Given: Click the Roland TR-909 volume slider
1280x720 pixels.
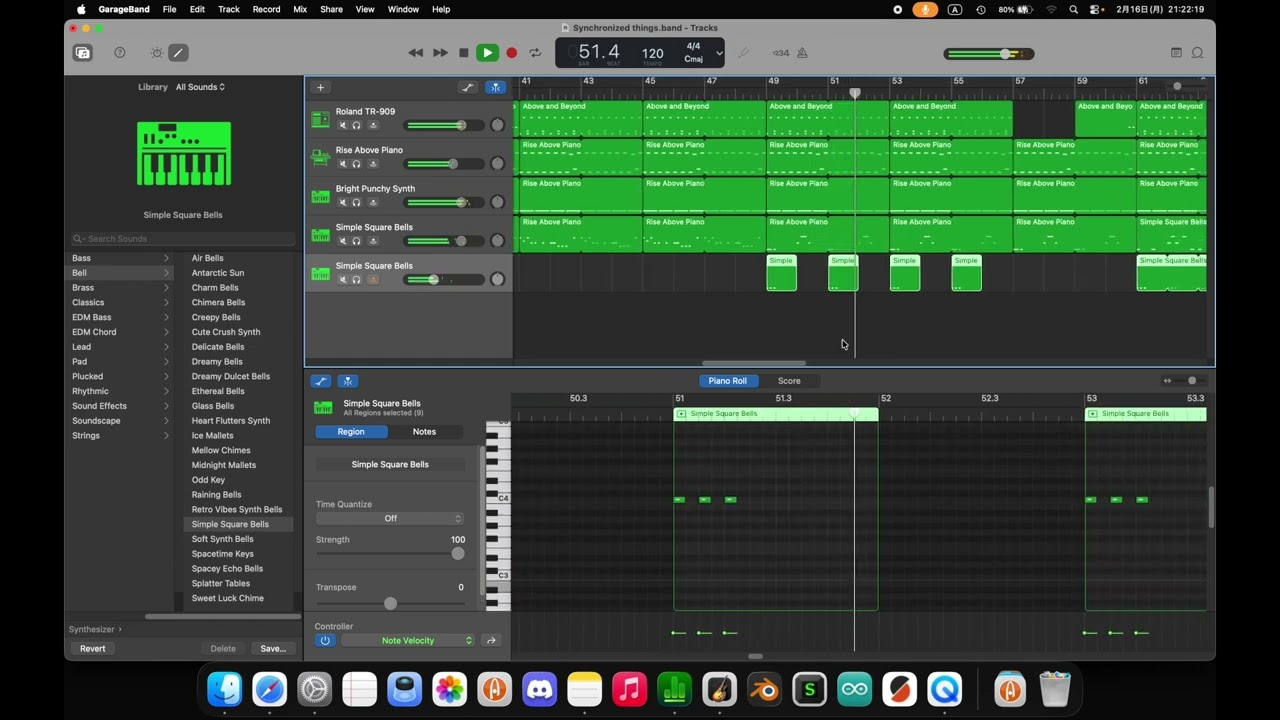Looking at the screenshot, I should 443,125.
